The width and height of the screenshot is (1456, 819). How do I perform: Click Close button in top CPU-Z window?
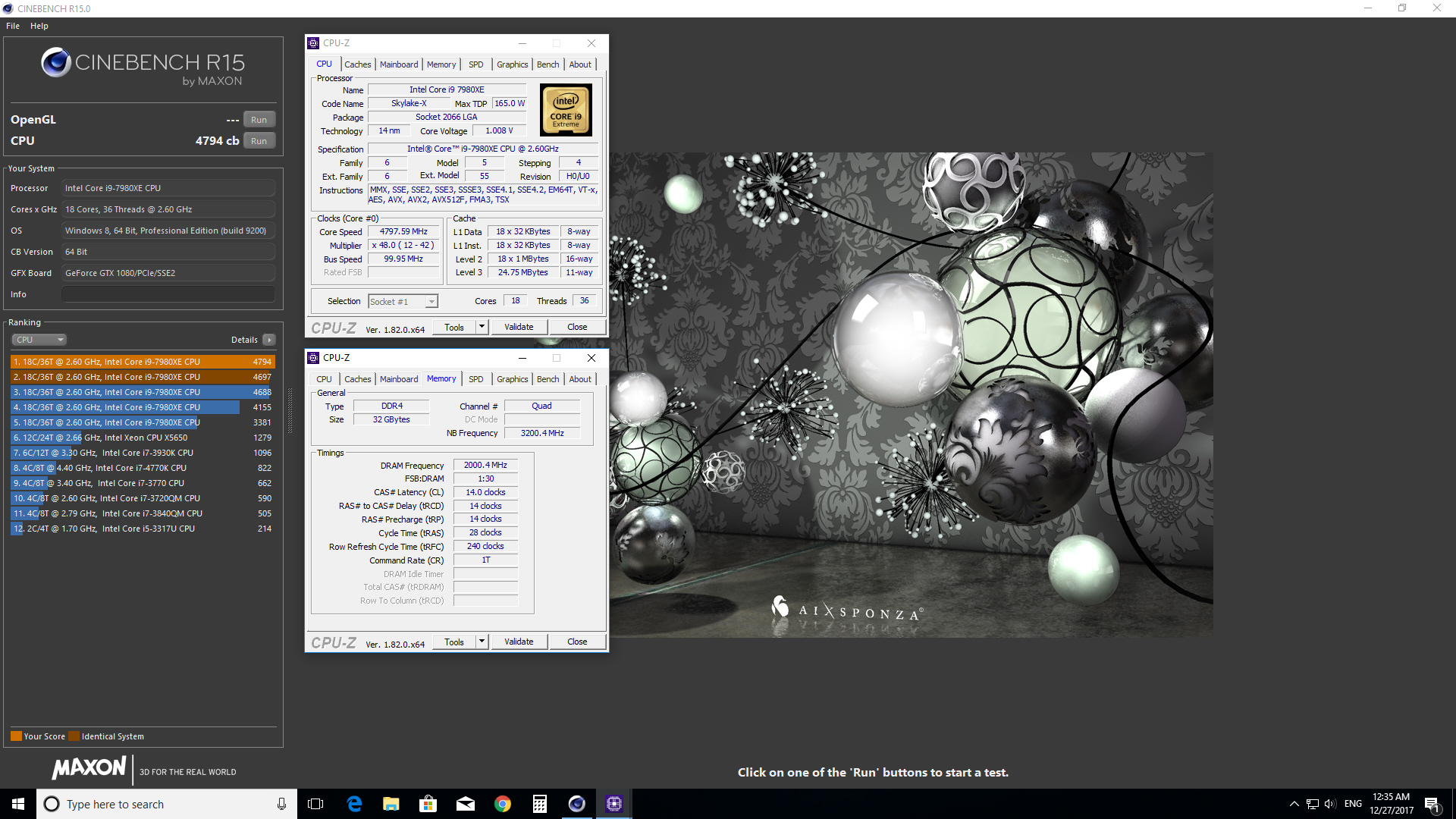[577, 327]
